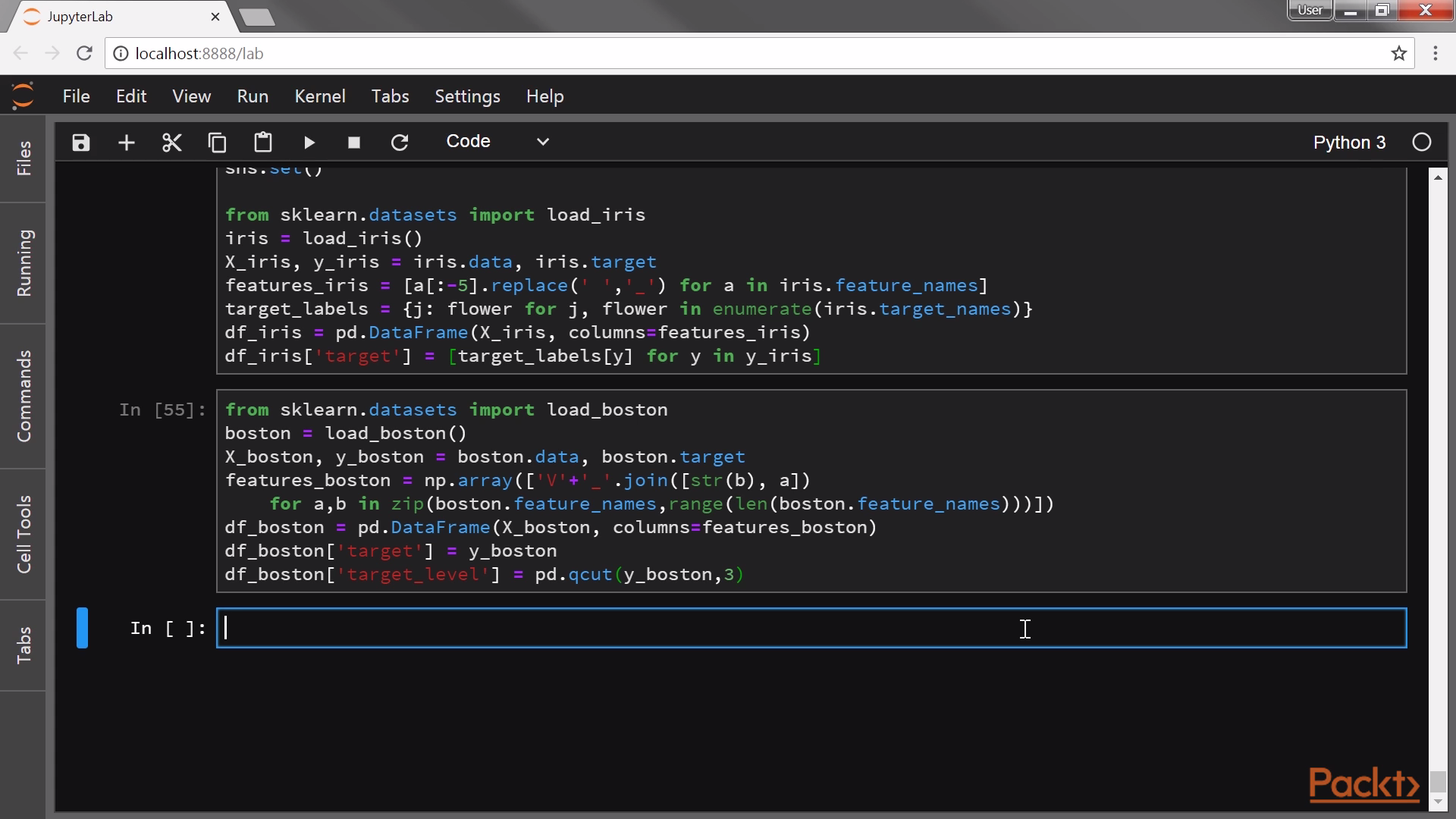1456x819 pixels.
Task: Reload the page in the browser
Action: click(x=84, y=53)
